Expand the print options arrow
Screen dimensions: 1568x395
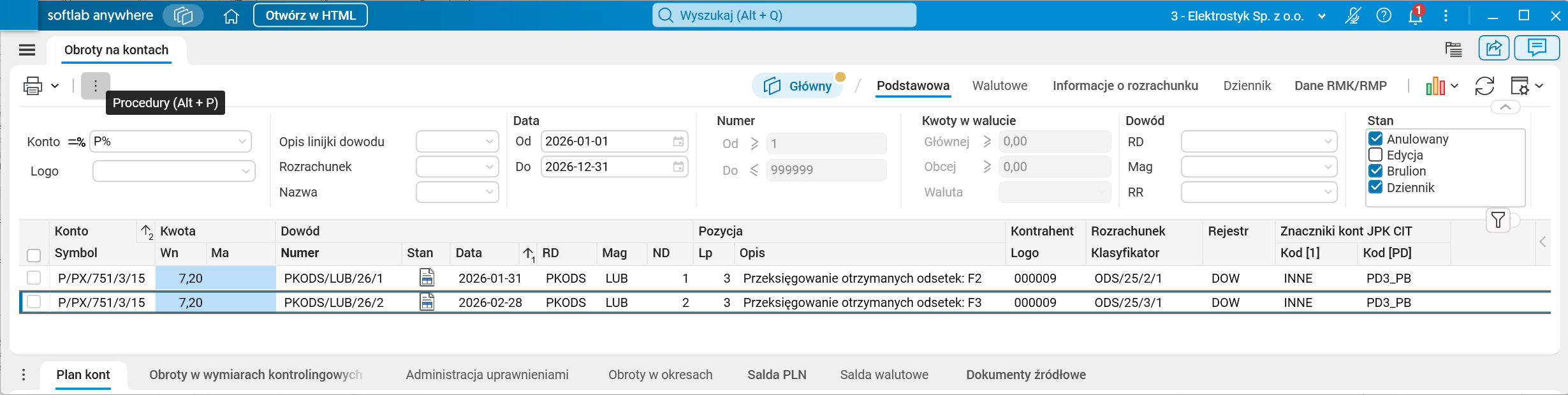(x=55, y=86)
